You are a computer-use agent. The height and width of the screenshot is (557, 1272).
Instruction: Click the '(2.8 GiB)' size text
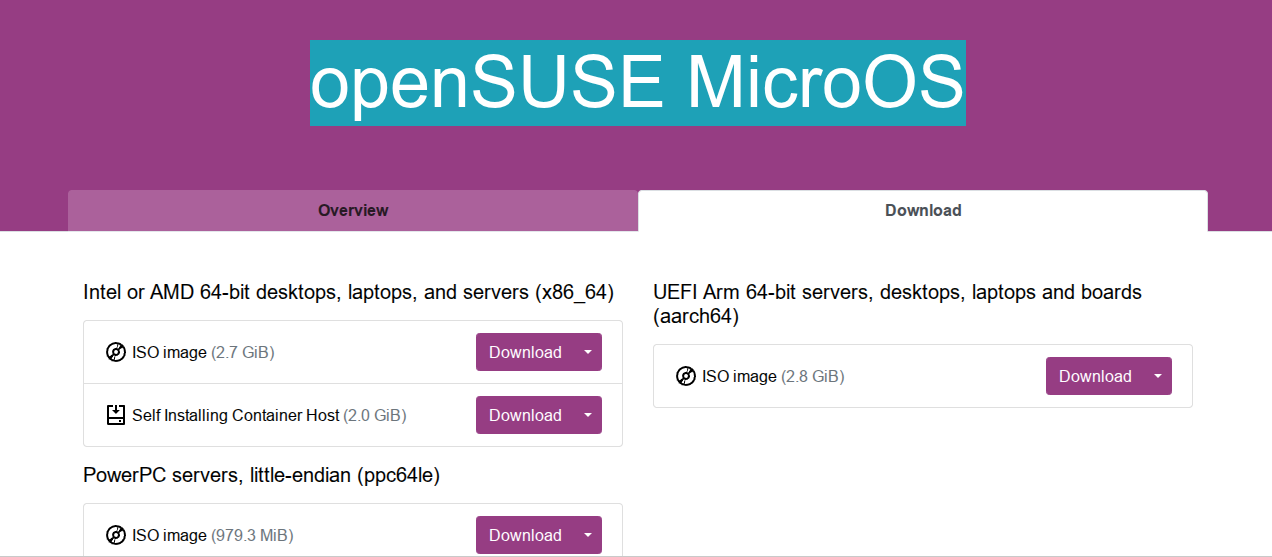click(x=813, y=376)
